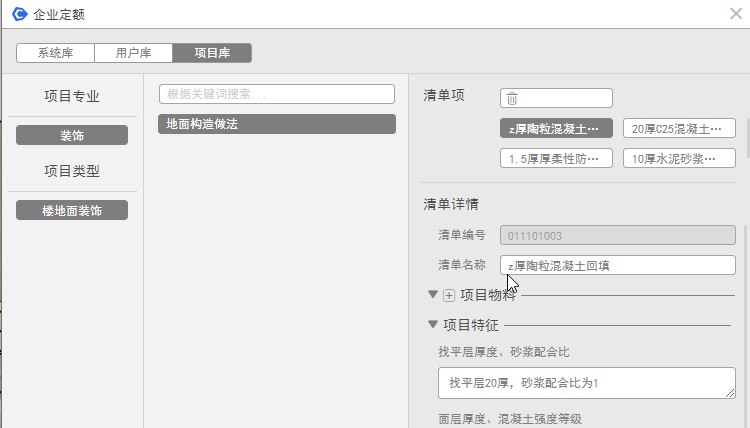Screen dimensions: 750x428
Task: Switch to the 系统库 tab
Action: (x=55, y=53)
